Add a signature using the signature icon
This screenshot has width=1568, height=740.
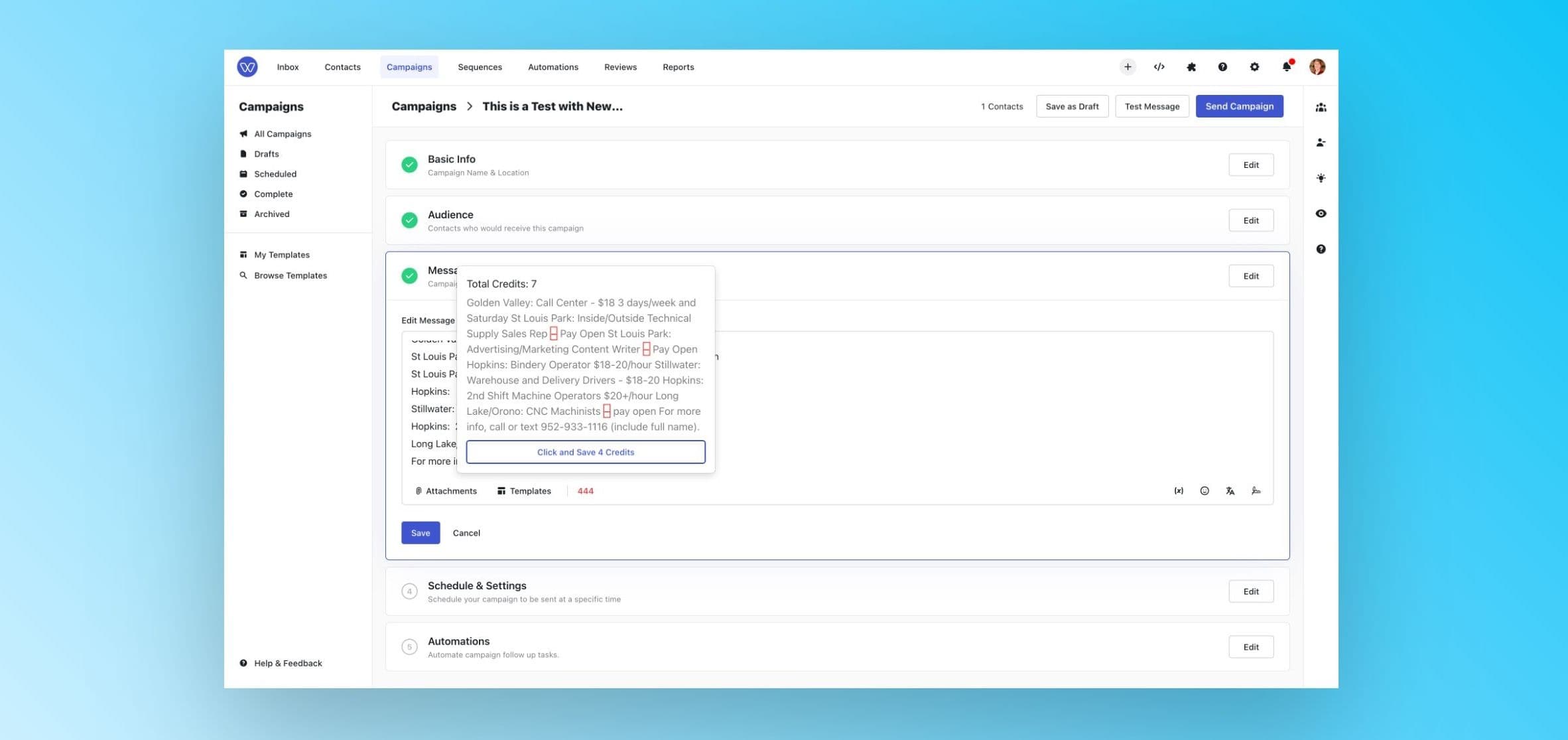1258,490
